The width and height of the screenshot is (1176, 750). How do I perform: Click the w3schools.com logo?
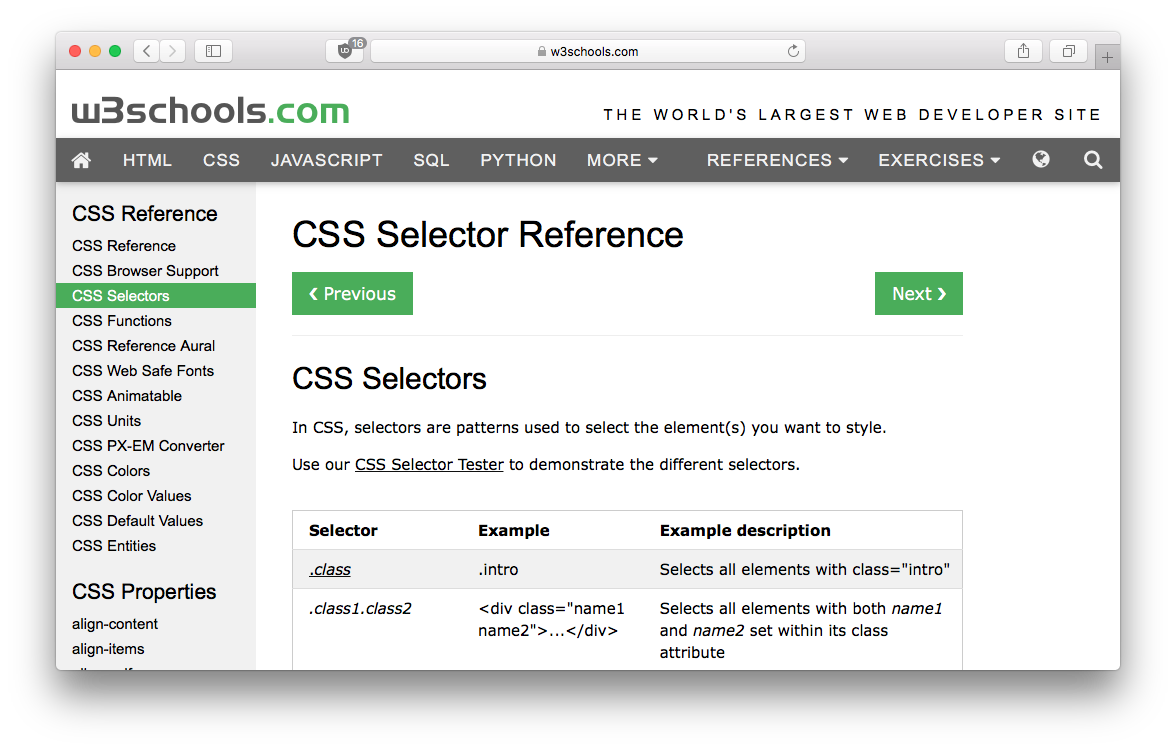[211, 110]
